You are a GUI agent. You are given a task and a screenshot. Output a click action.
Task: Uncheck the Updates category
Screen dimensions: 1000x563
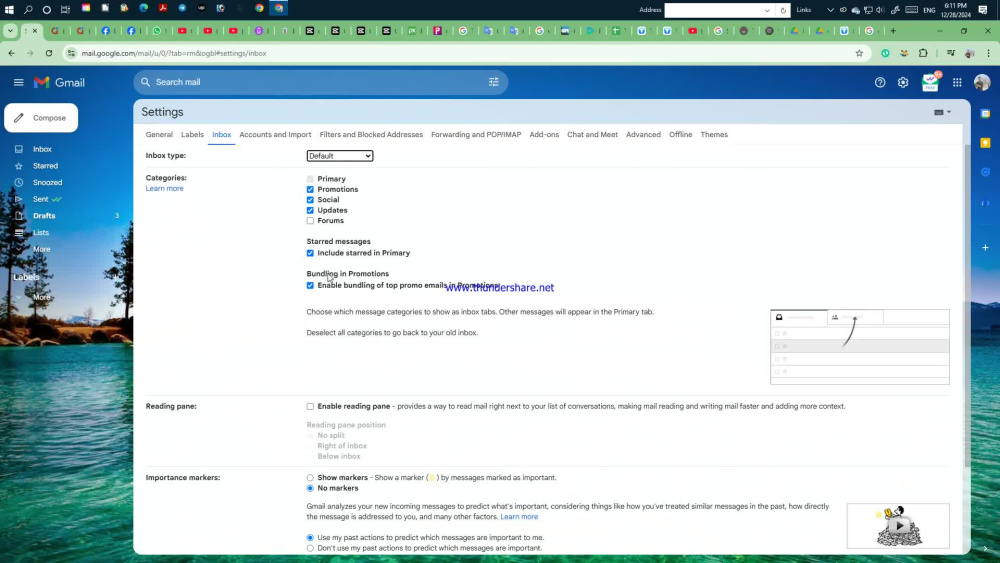coord(310,210)
